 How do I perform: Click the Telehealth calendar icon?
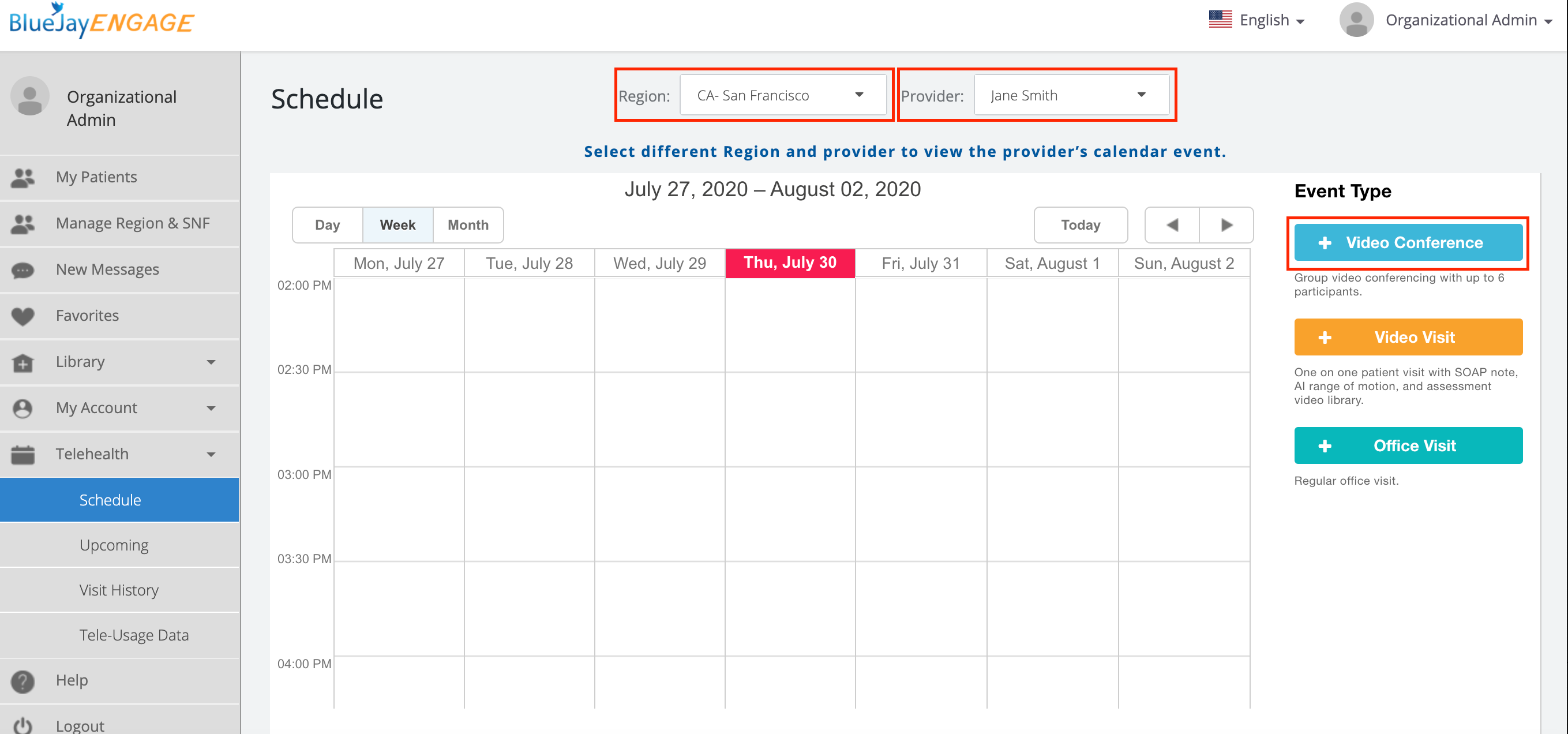(x=23, y=454)
